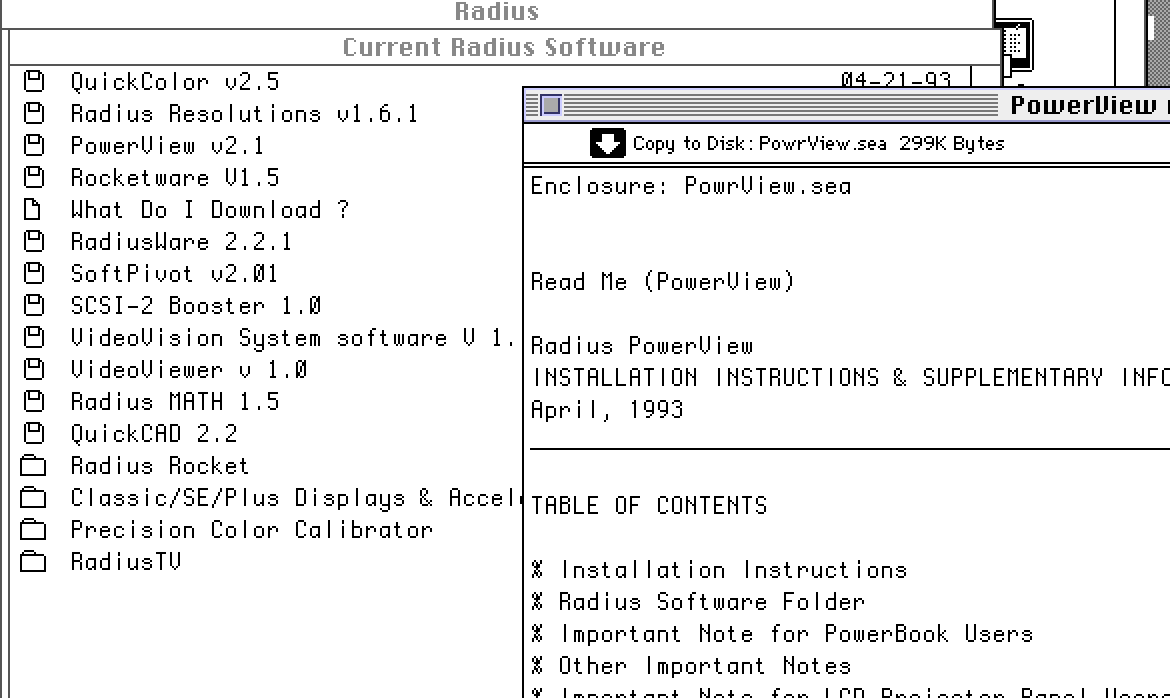The height and width of the screenshot is (698, 1170).
Task: Click the Installation Instructions contents line
Action: point(719,570)
